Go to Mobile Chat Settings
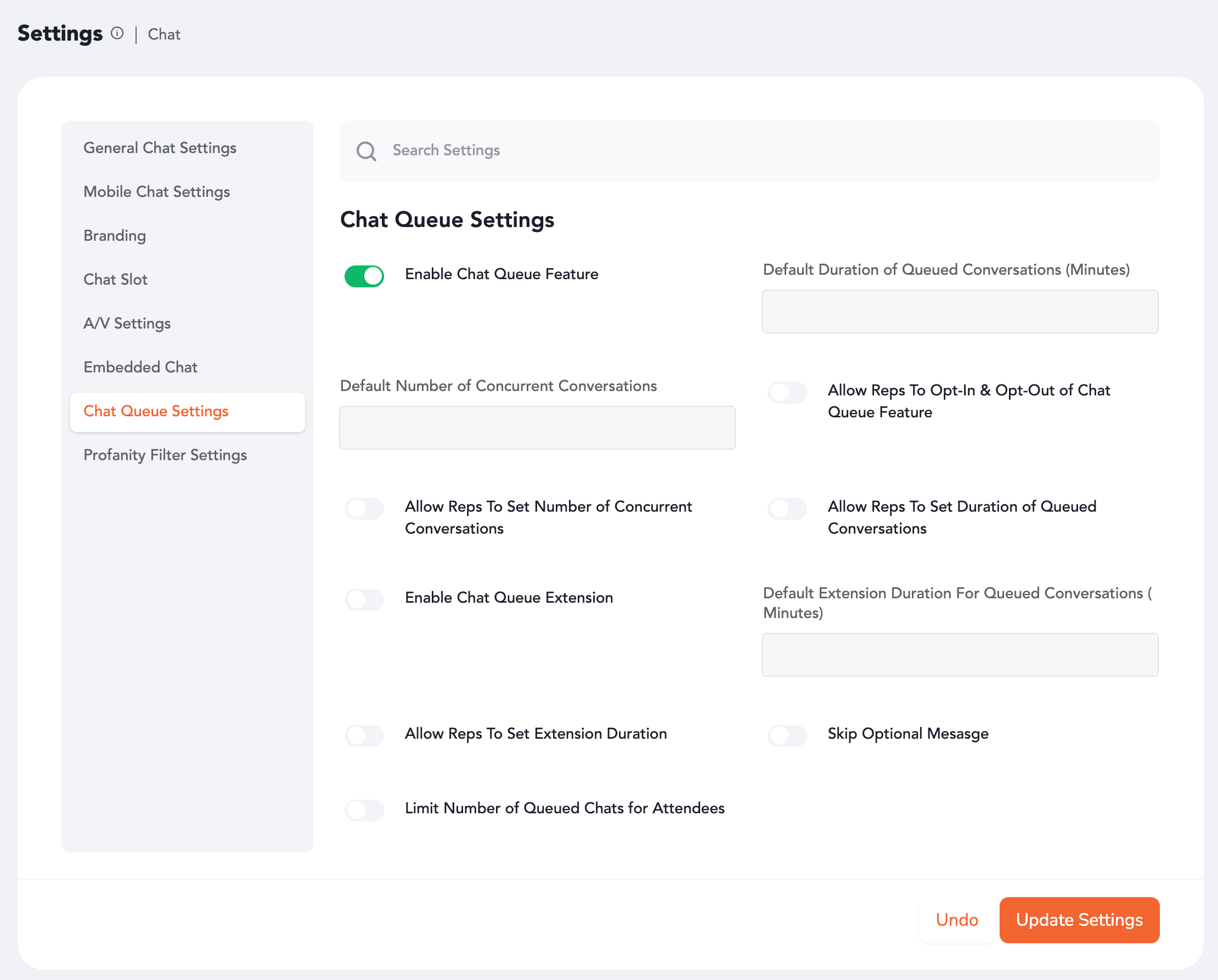 tap(156, 192)
